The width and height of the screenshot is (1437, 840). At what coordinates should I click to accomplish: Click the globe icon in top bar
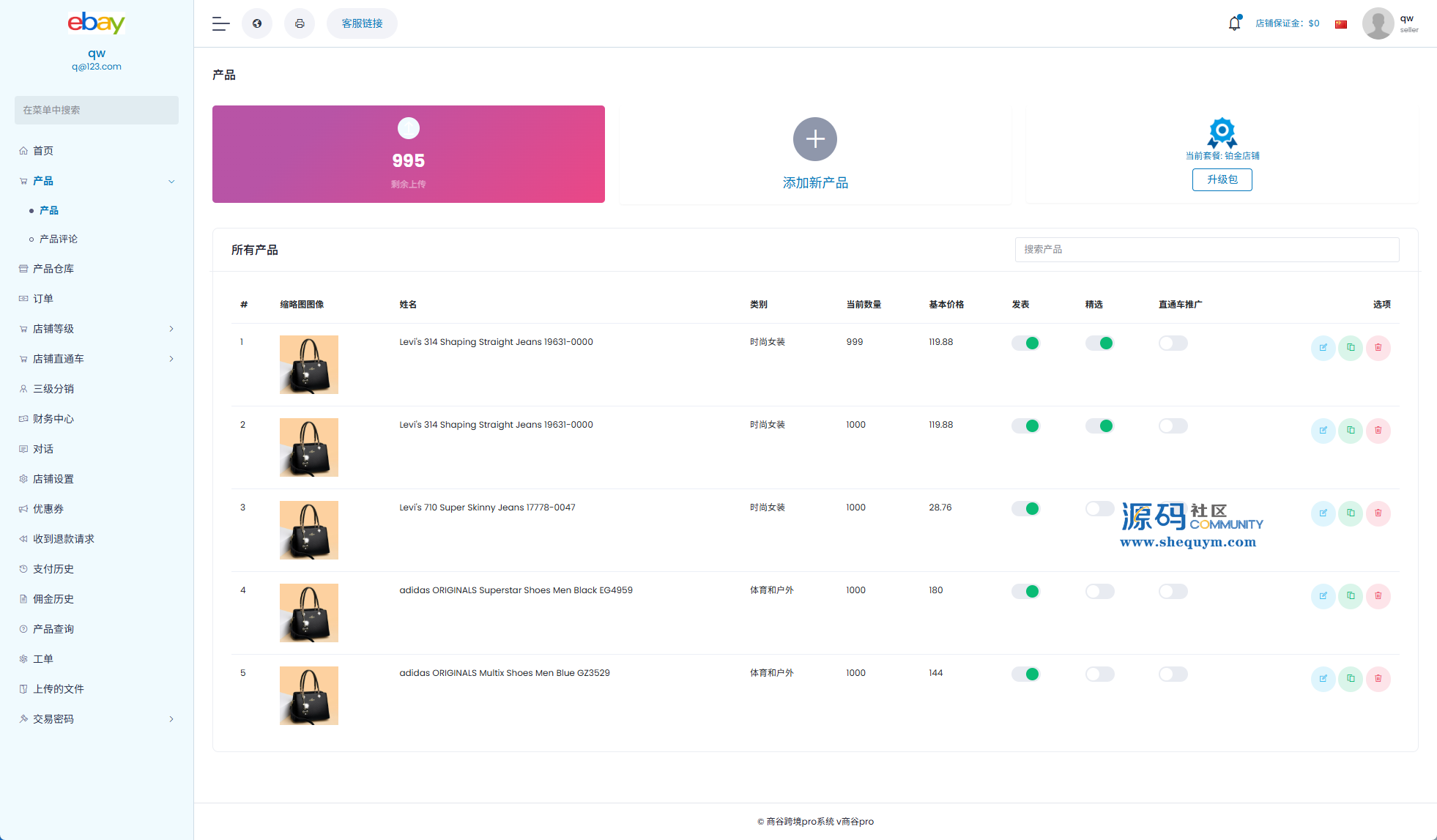pos(257,23)
